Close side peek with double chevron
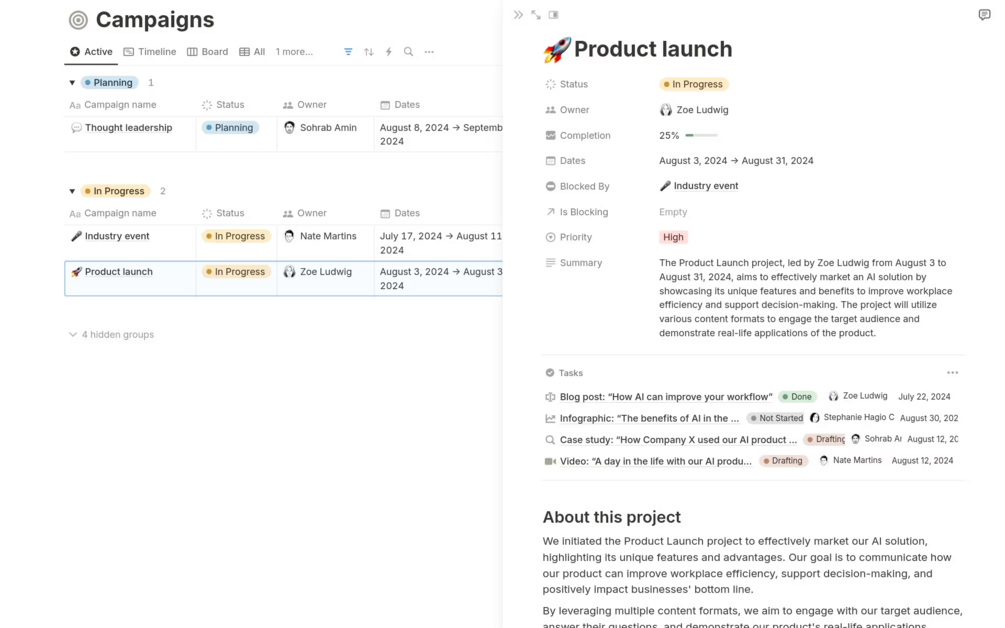Screen dimensions: 1005x628 coord(518,15)
